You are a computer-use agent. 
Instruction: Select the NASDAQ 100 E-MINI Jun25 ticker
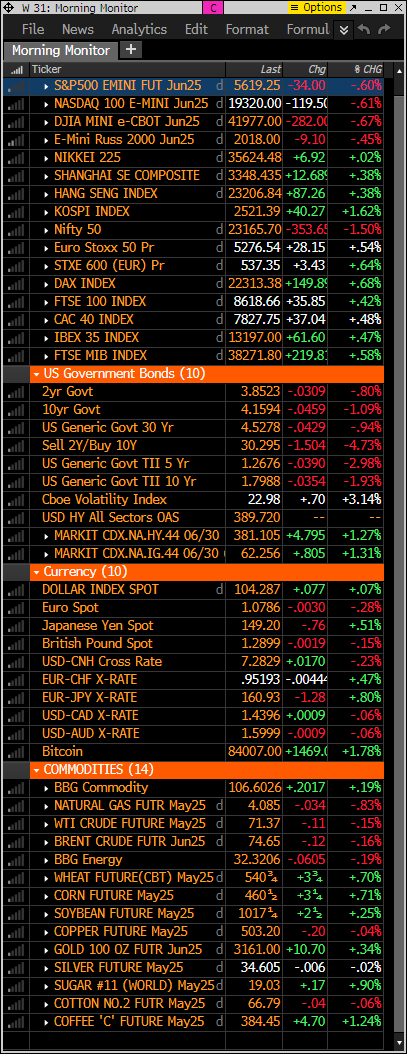(131, 104)
